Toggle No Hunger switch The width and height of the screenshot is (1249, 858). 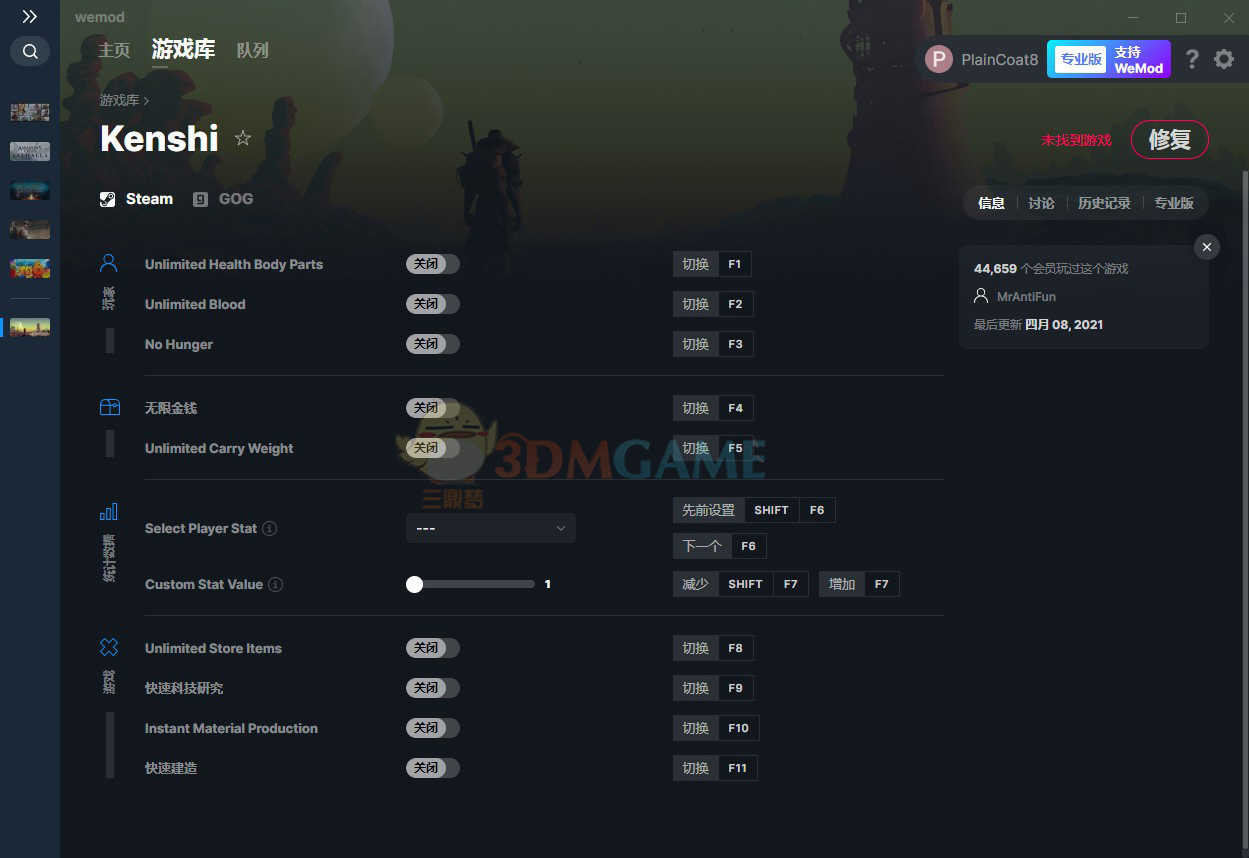pyautogui.click(x=433, y=344)
